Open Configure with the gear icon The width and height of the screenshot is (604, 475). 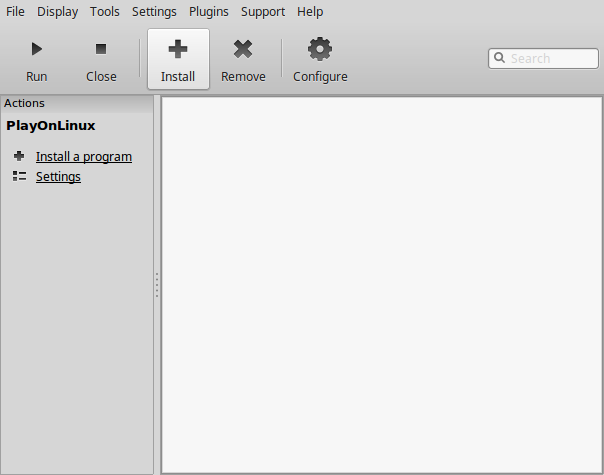(320, 49)
